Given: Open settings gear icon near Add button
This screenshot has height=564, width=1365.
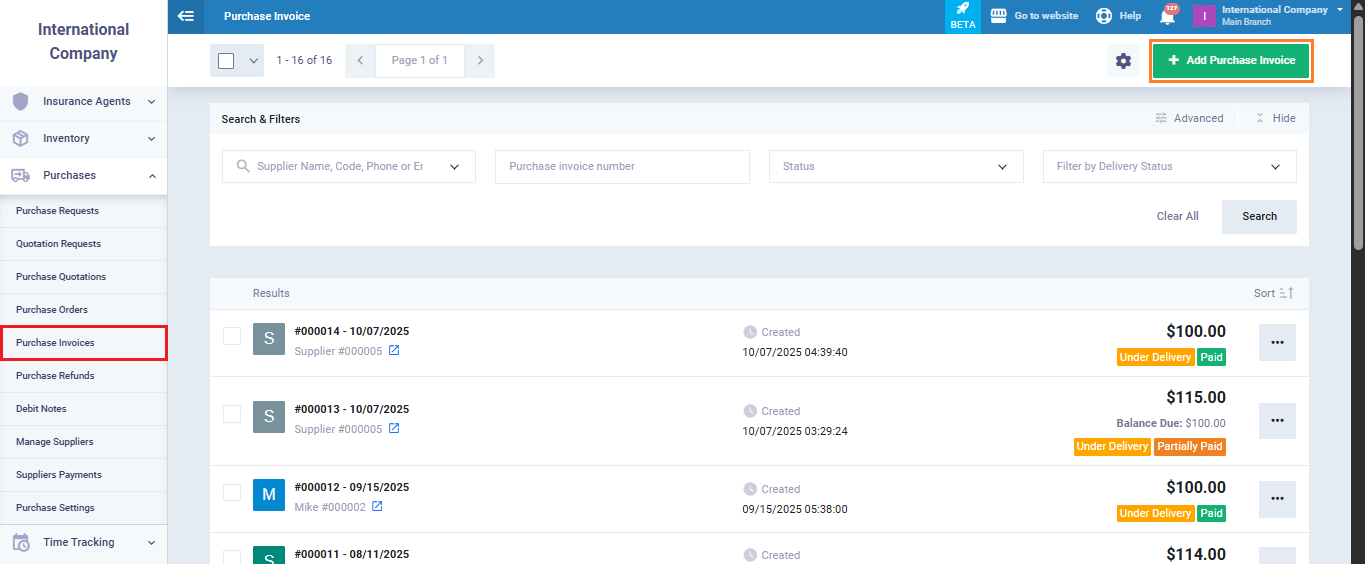Looking at the screenshot, I should [x=1123, y=61].
